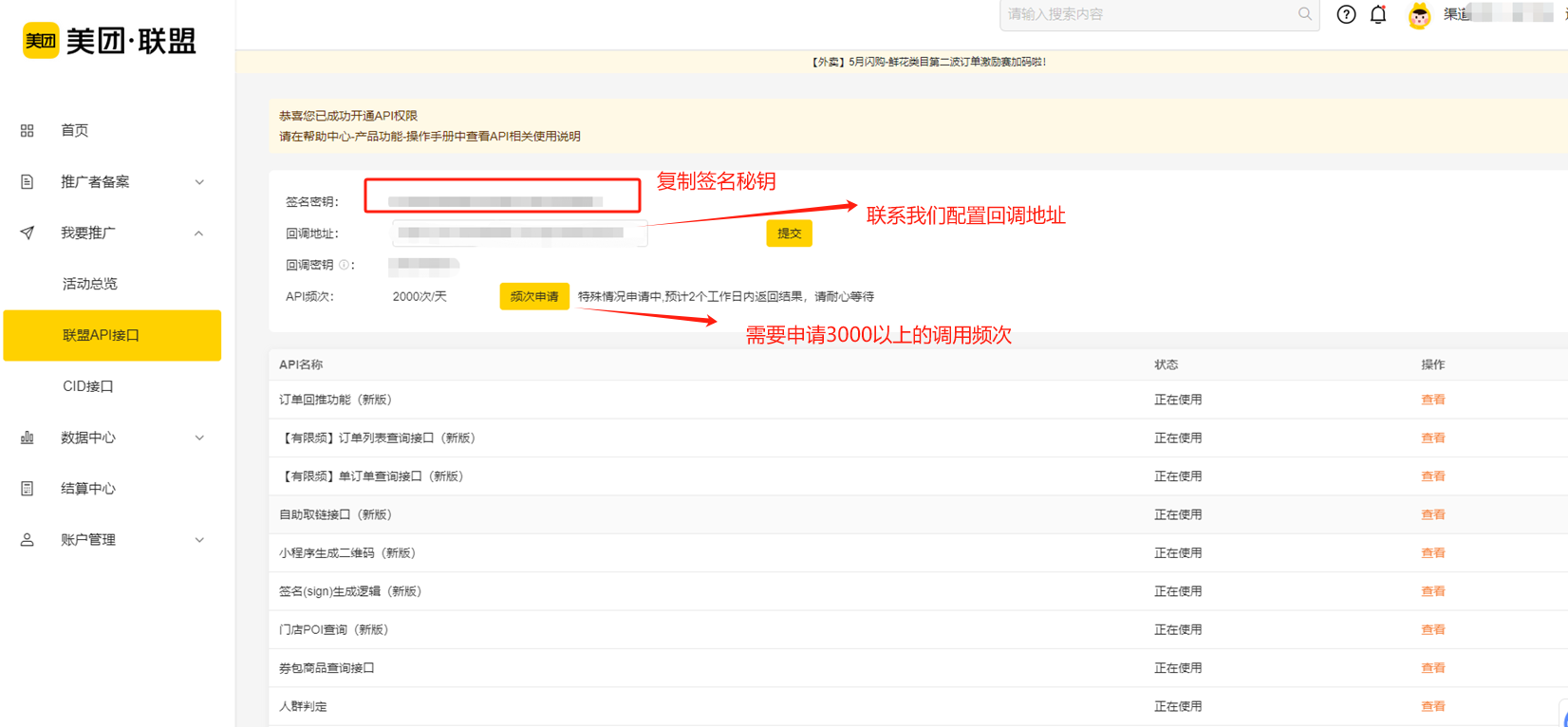
Task: Click the 首页 grid icon
Action: click(27, 131)
